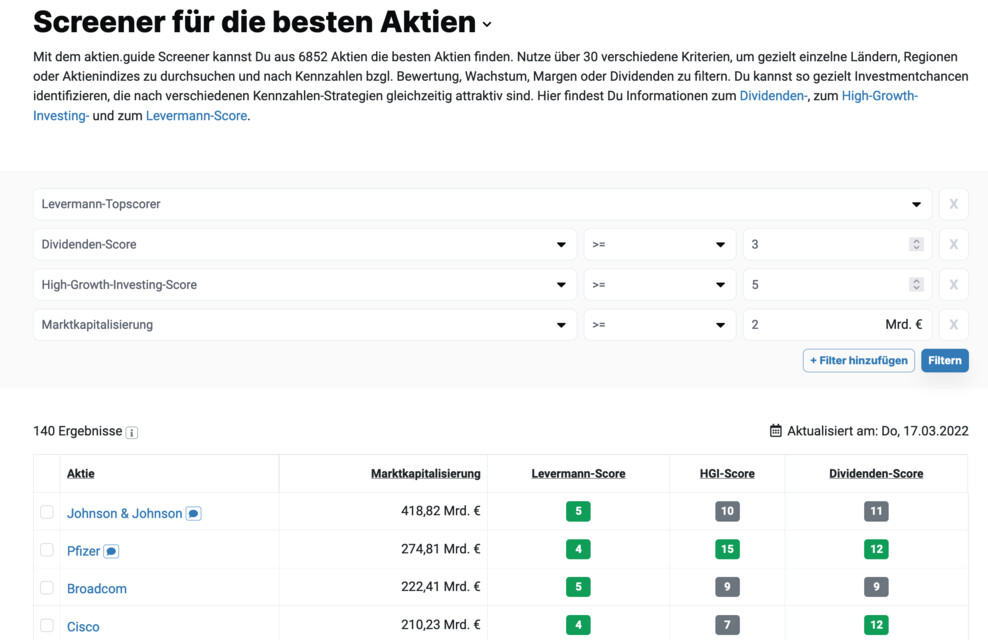Click the + Filter hinzufügen button
The height and width of the screenshot is (640, 988).
pyautogui.click(x=858, y=361)
